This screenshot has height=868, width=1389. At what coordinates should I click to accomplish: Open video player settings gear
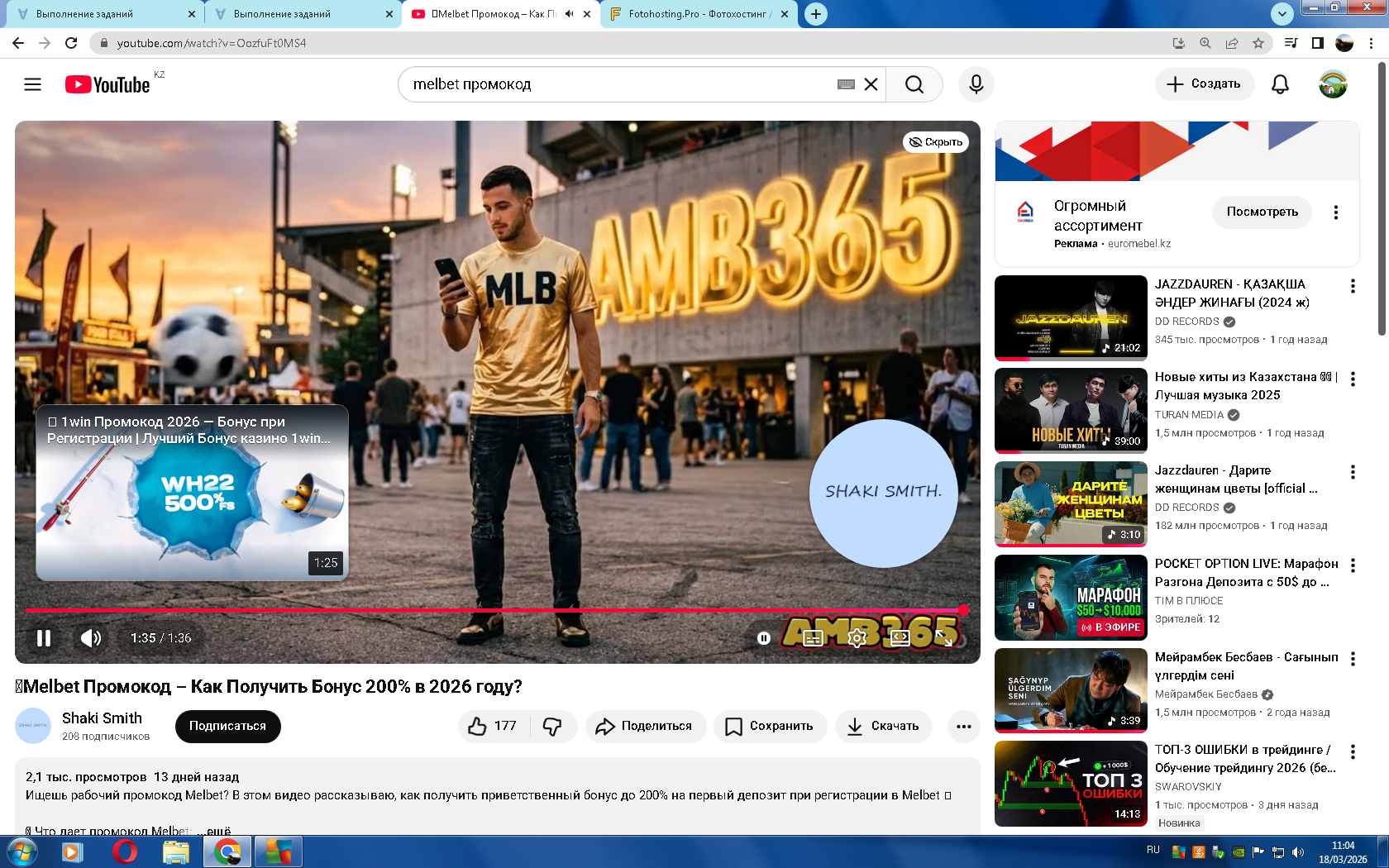pos(857,637)
